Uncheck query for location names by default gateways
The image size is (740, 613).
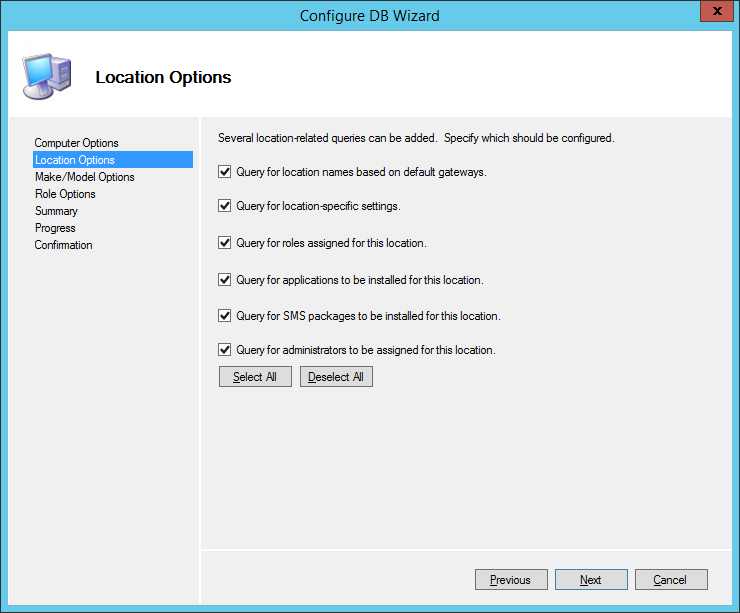point(225,172)
